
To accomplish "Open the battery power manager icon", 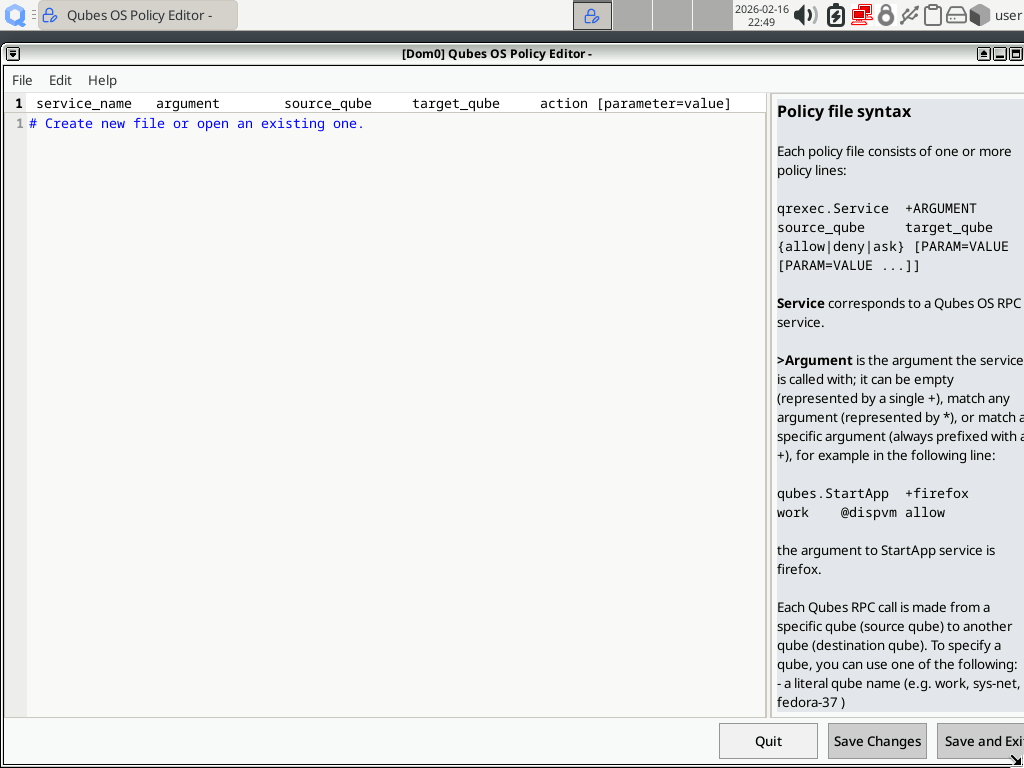I will click(835, 15).
